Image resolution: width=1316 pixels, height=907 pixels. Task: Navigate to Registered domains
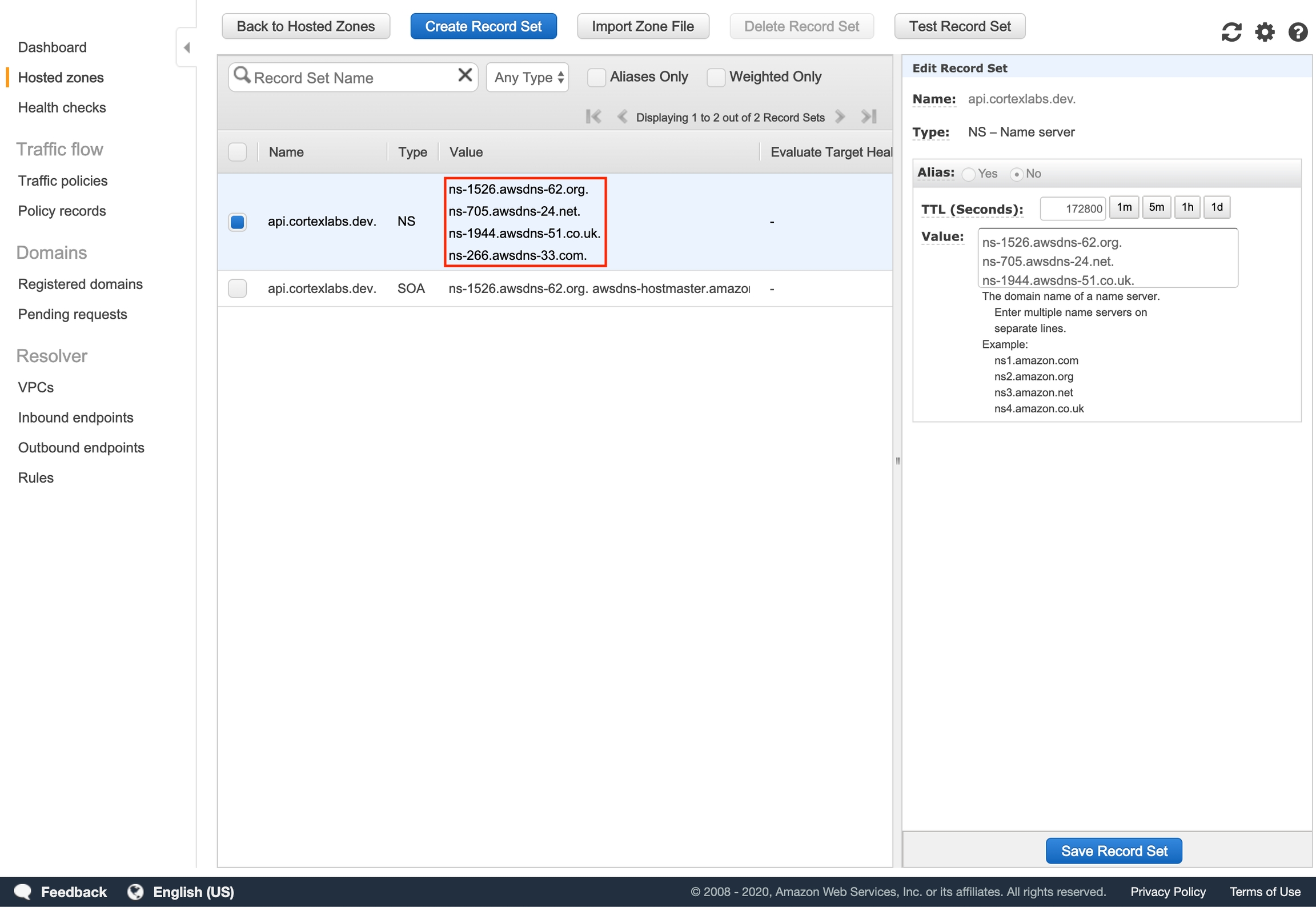click(x=80, y=284)
